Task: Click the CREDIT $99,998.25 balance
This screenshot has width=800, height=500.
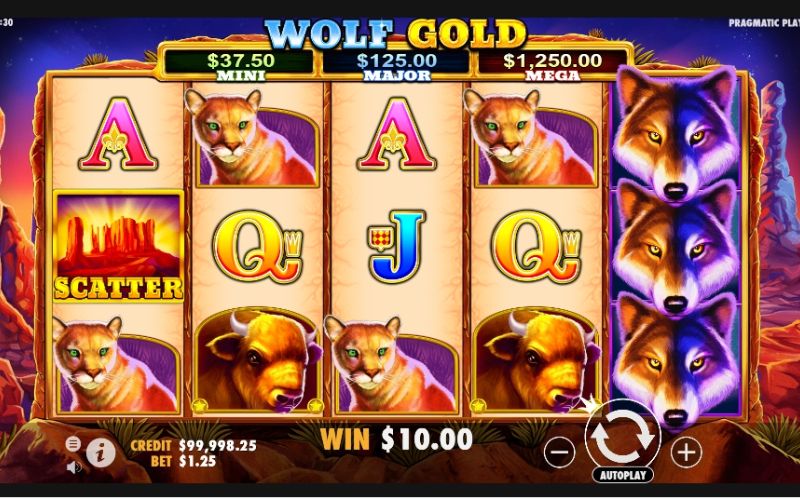Action: click(x=193, y=445)
